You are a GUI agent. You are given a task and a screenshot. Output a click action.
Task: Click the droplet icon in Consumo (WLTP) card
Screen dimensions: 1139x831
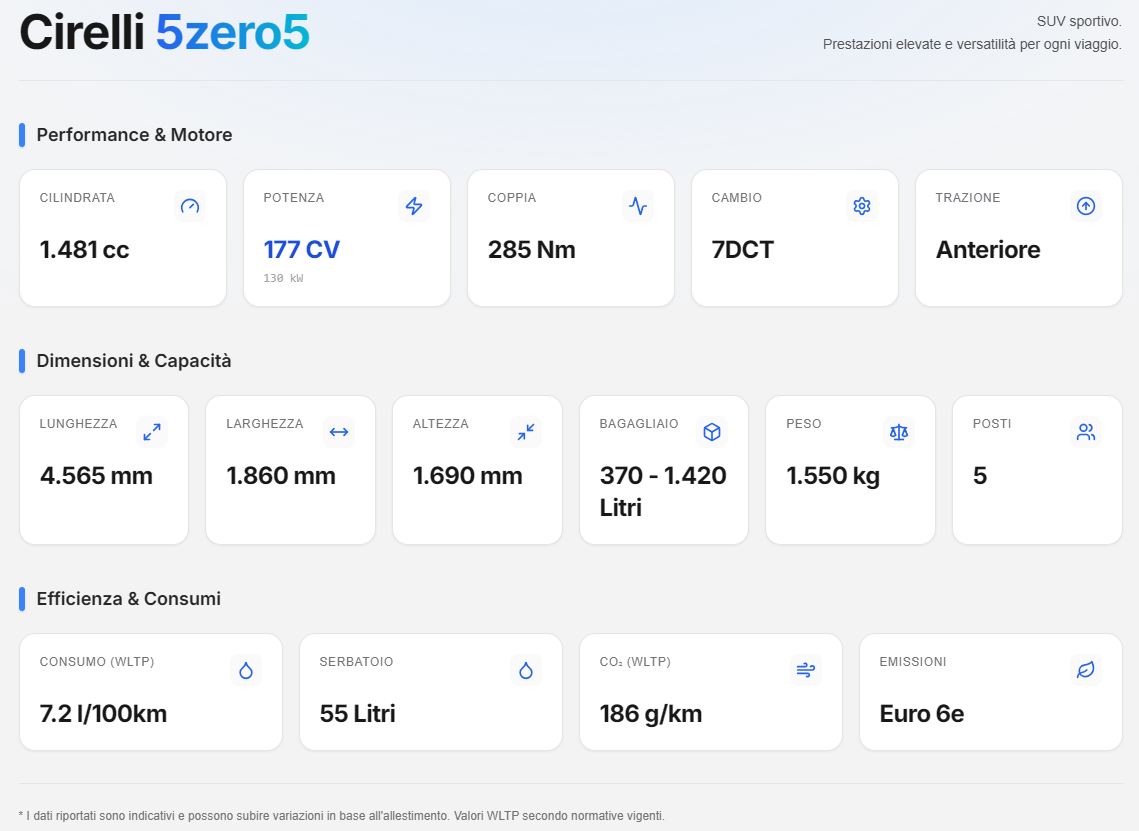pyautogui.click(x=246, y=670)
